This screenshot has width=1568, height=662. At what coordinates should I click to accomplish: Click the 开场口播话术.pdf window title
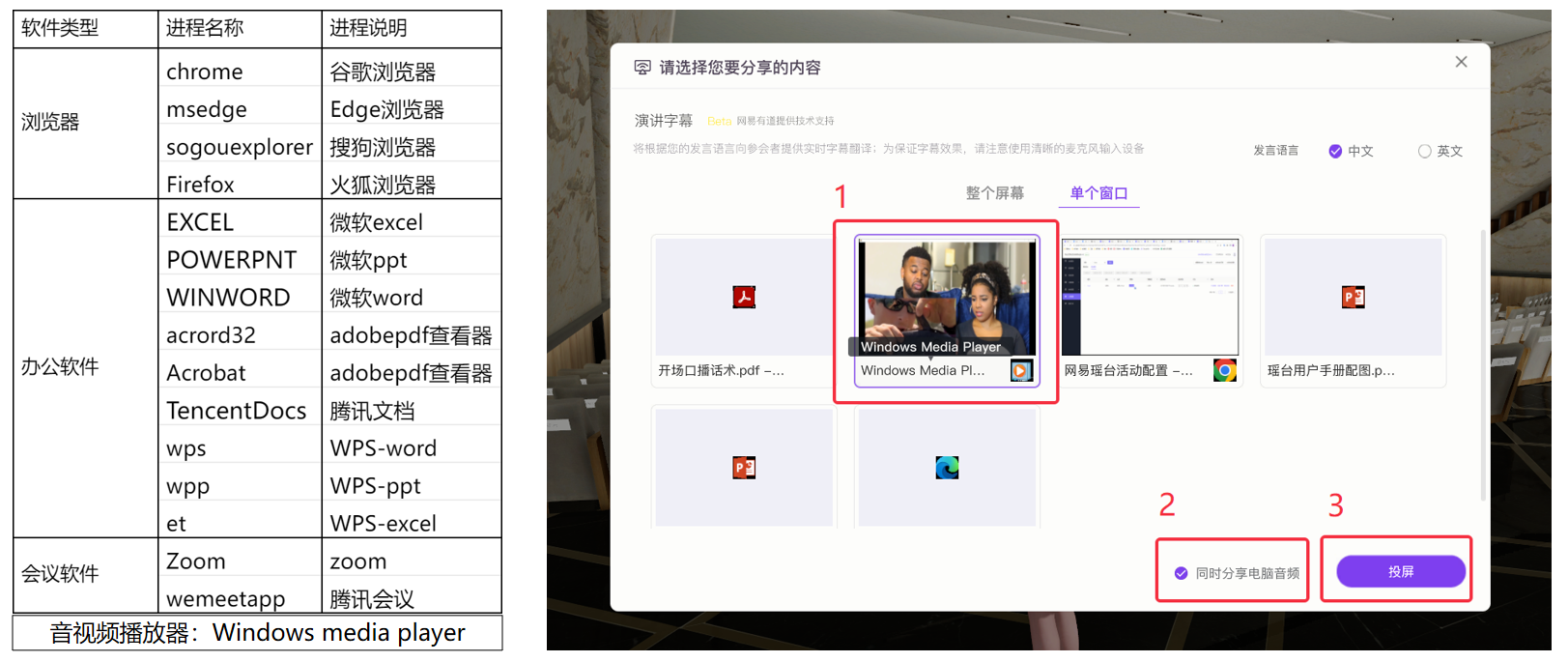click(721, 370)
